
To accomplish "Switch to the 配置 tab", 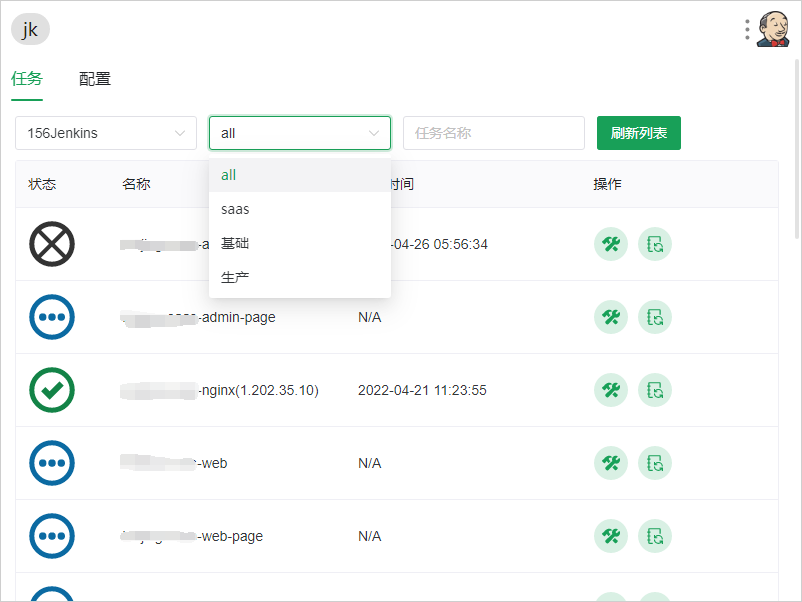I will point(95,79).
